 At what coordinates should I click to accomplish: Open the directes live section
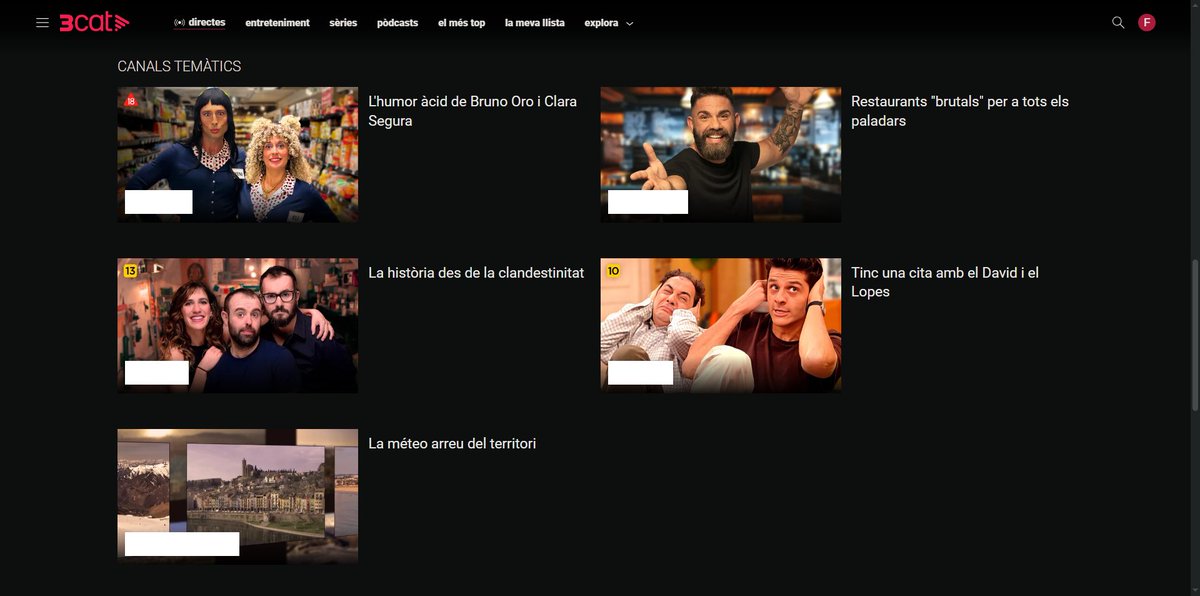(199, 22)
